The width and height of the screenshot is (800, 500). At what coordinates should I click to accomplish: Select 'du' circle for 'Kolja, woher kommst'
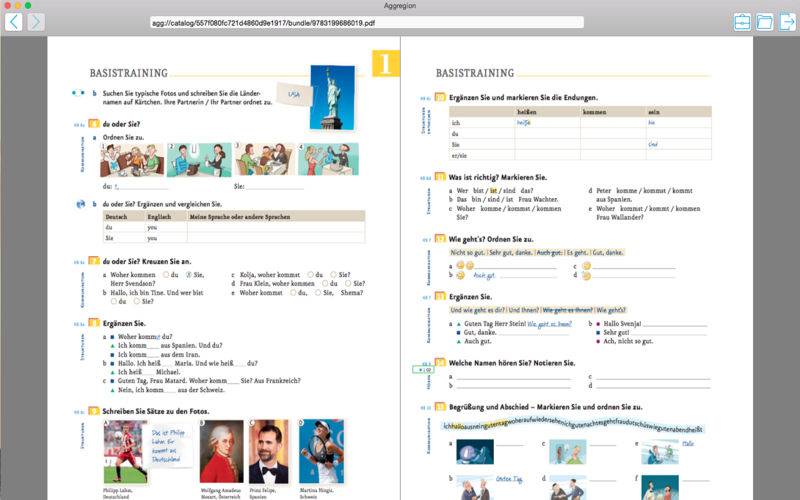[310, 274]
